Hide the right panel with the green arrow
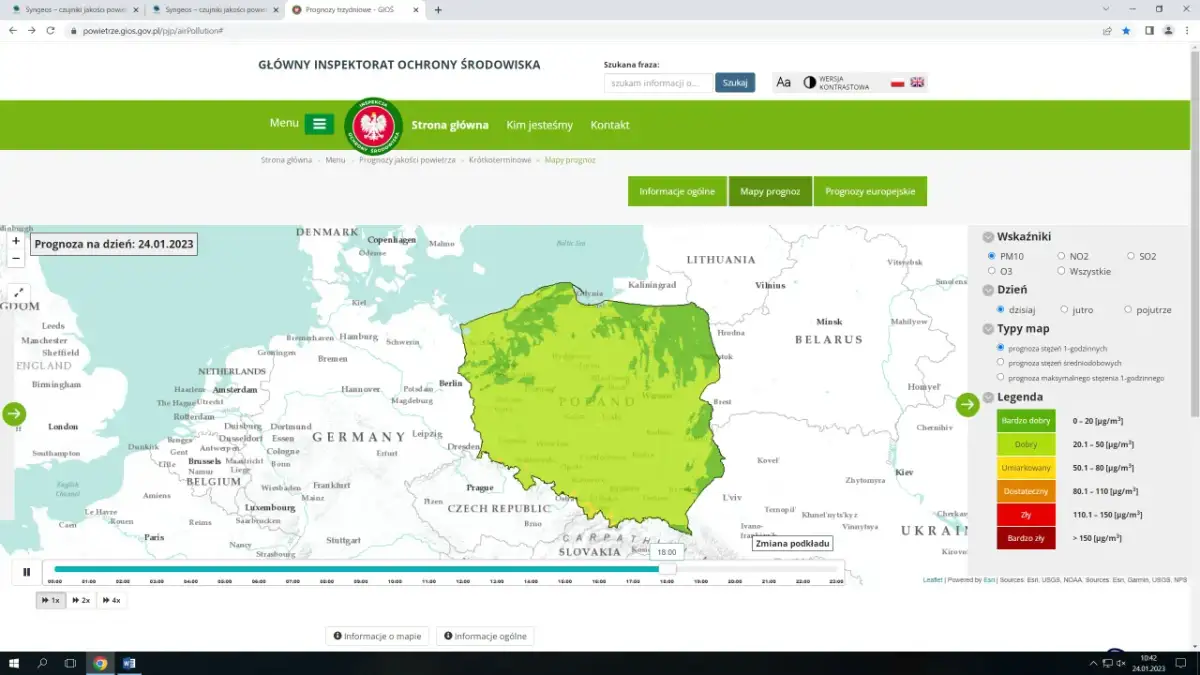Image resolution: width=1200 pixels, height=675 pixels. (x=966, y=404)
